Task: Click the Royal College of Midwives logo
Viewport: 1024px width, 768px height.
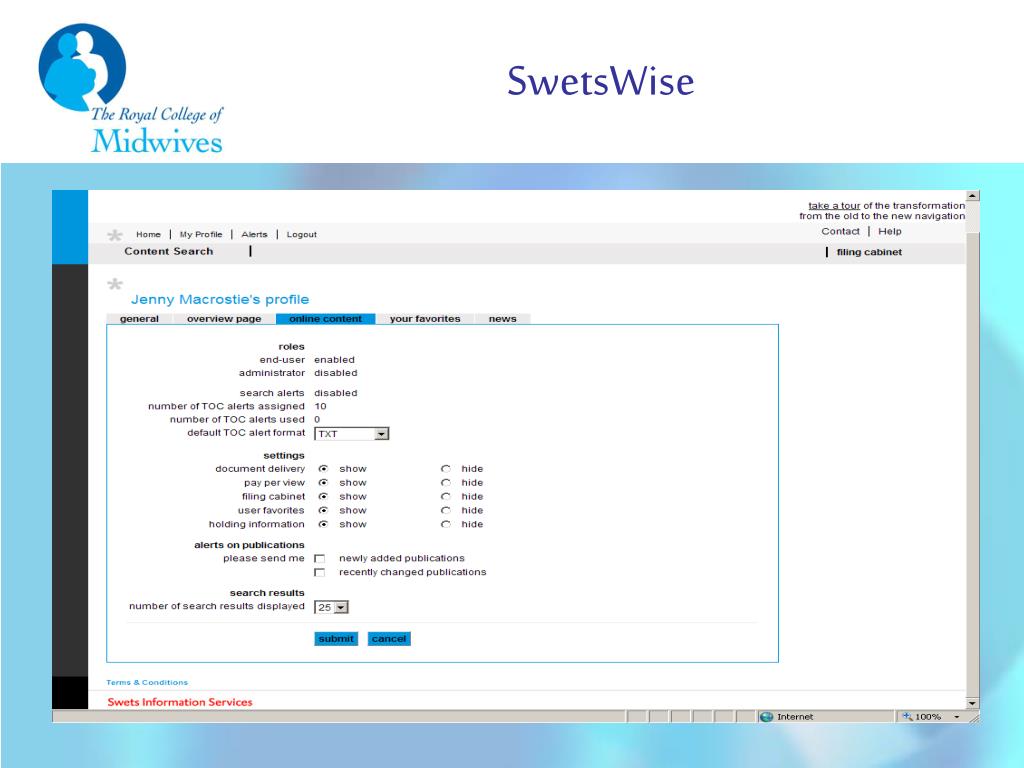Action: click(131, 89)
